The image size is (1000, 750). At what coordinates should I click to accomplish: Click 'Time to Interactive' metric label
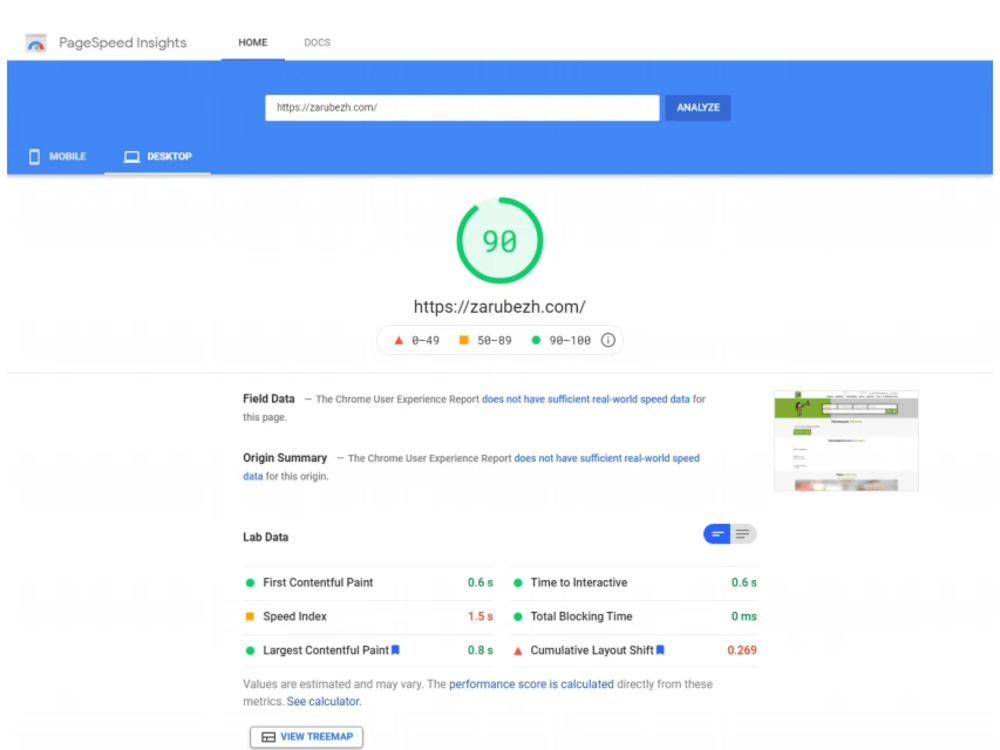click(578, 583)
